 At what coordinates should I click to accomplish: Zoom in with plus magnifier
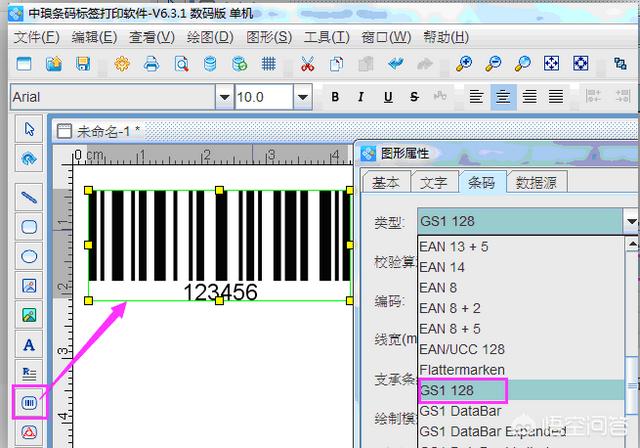(464, 64)
